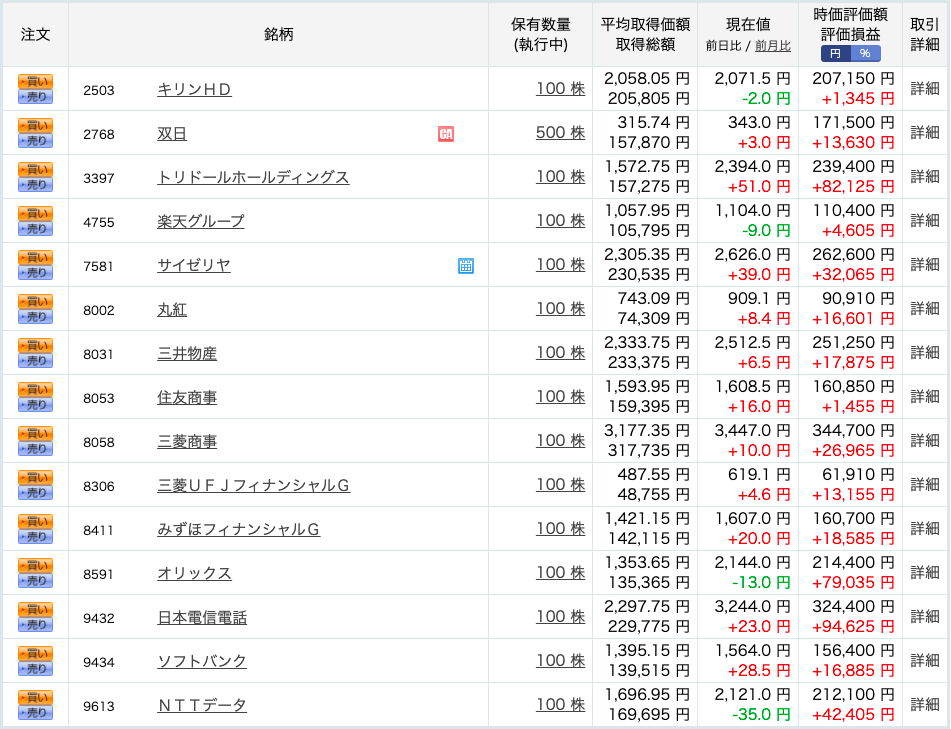Click the sell button for 日本電信電話
Image resolution: width=951 pixels, height=729 pixels.
pos(35,625)
